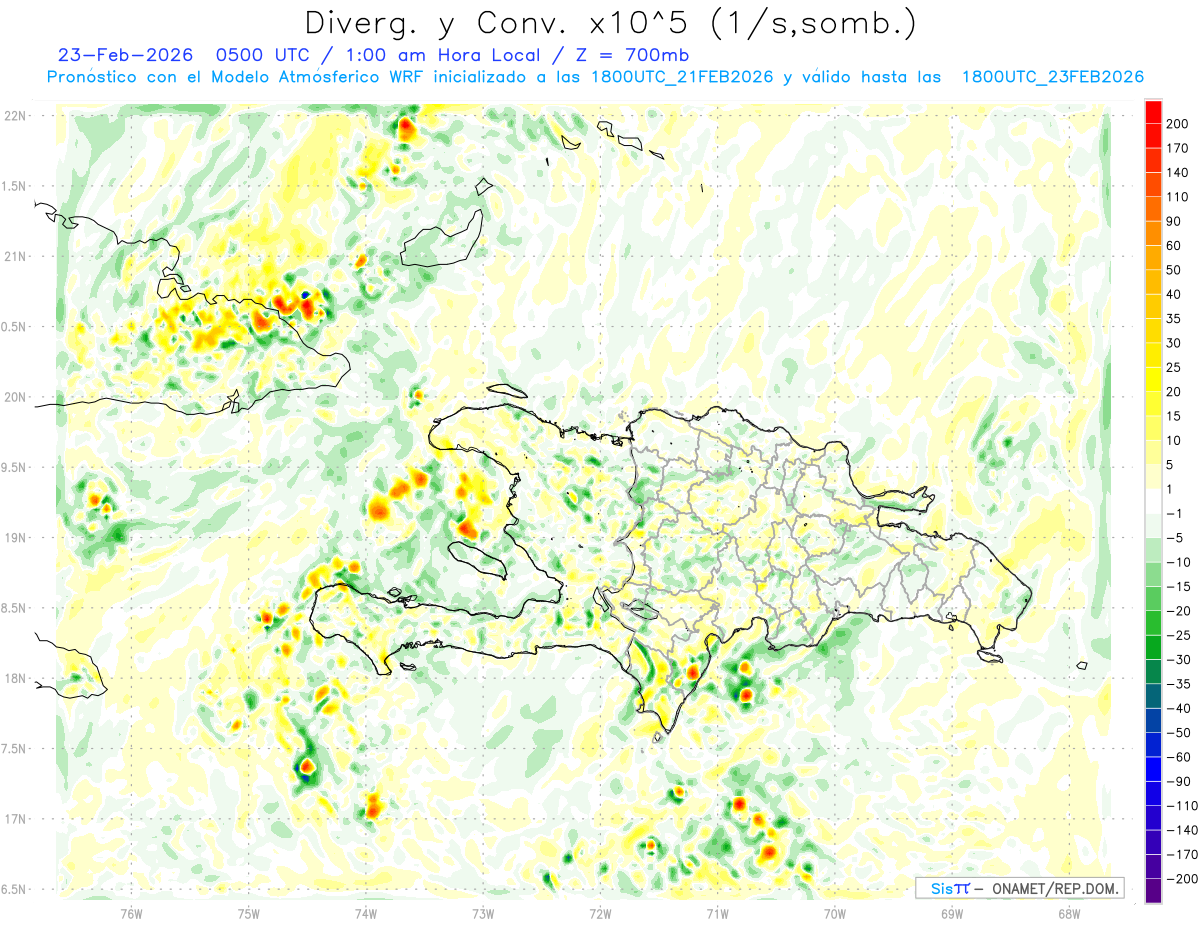Click the '76W' longitude label

click(131, 913)
